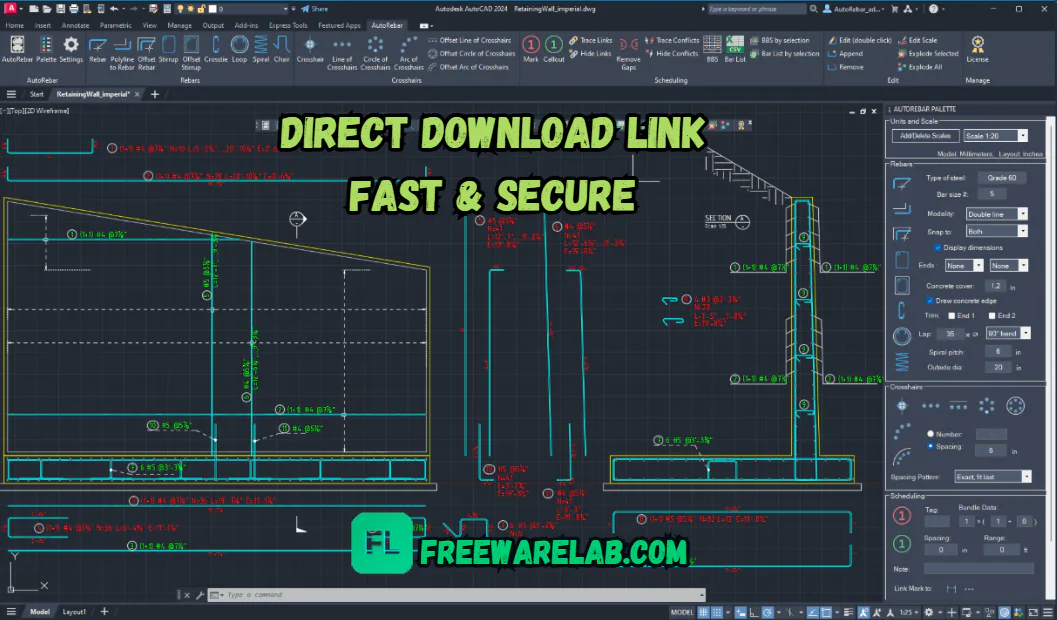Image resolution: width=1057 pixels, height=620 pixels.
Task: Click the spiral icon in palette Rebars section
Action: click(x=902, y=361)
